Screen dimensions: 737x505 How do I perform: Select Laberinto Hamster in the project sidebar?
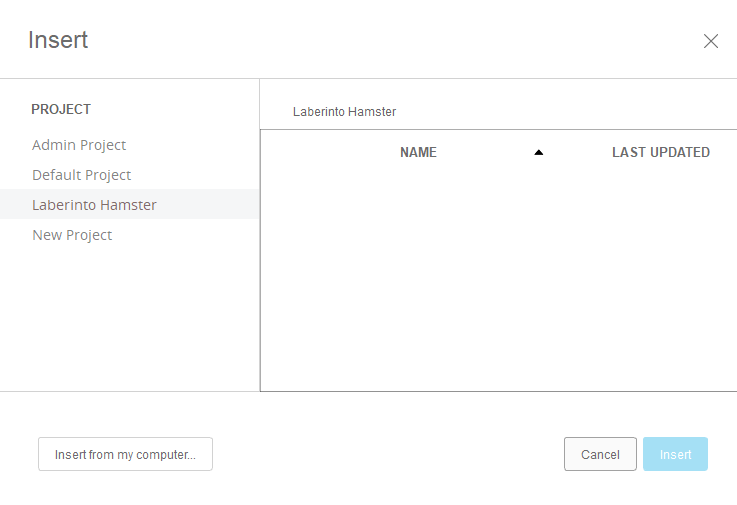(94, 205)
